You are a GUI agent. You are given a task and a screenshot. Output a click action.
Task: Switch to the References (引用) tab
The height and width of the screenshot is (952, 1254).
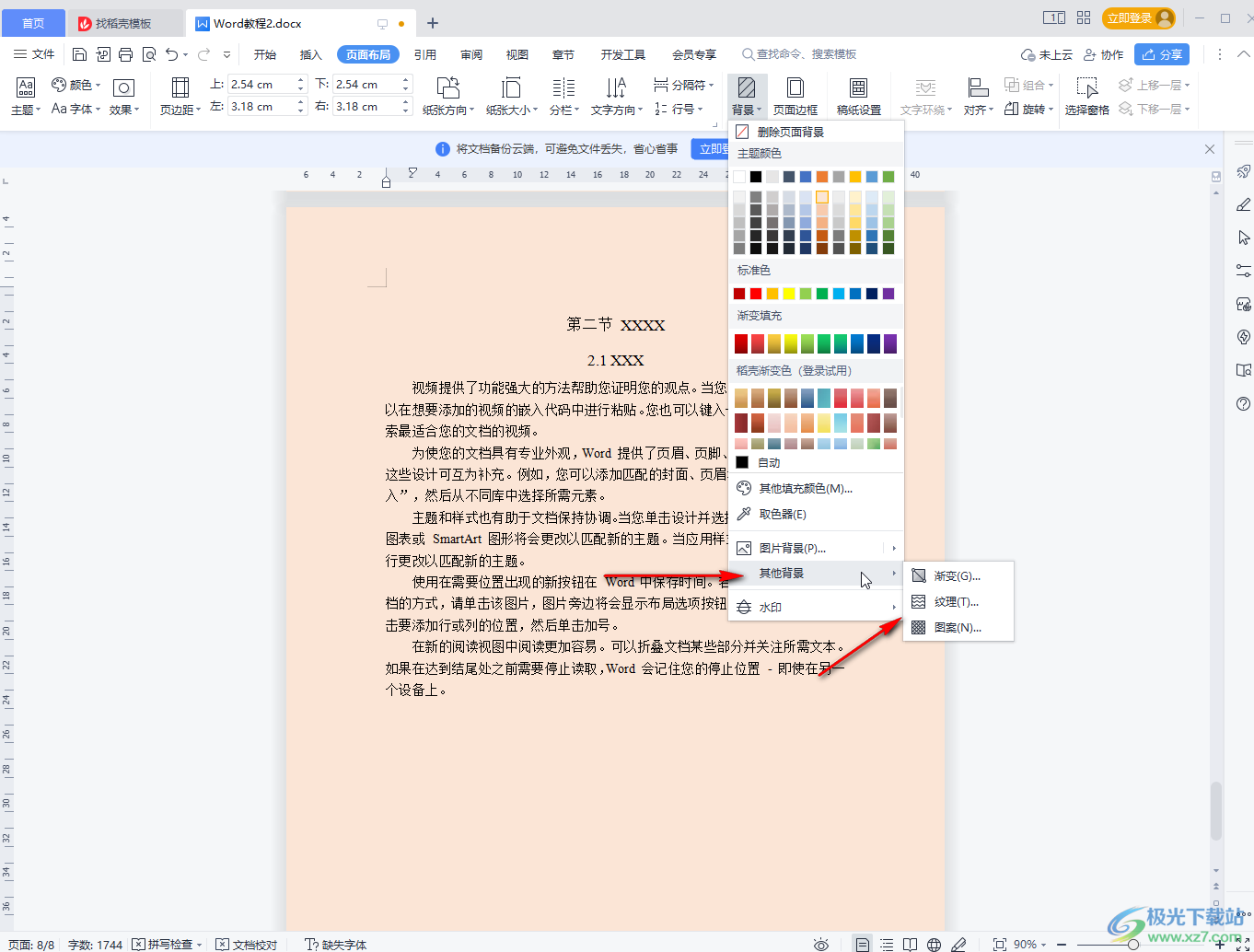click(425, 54)
